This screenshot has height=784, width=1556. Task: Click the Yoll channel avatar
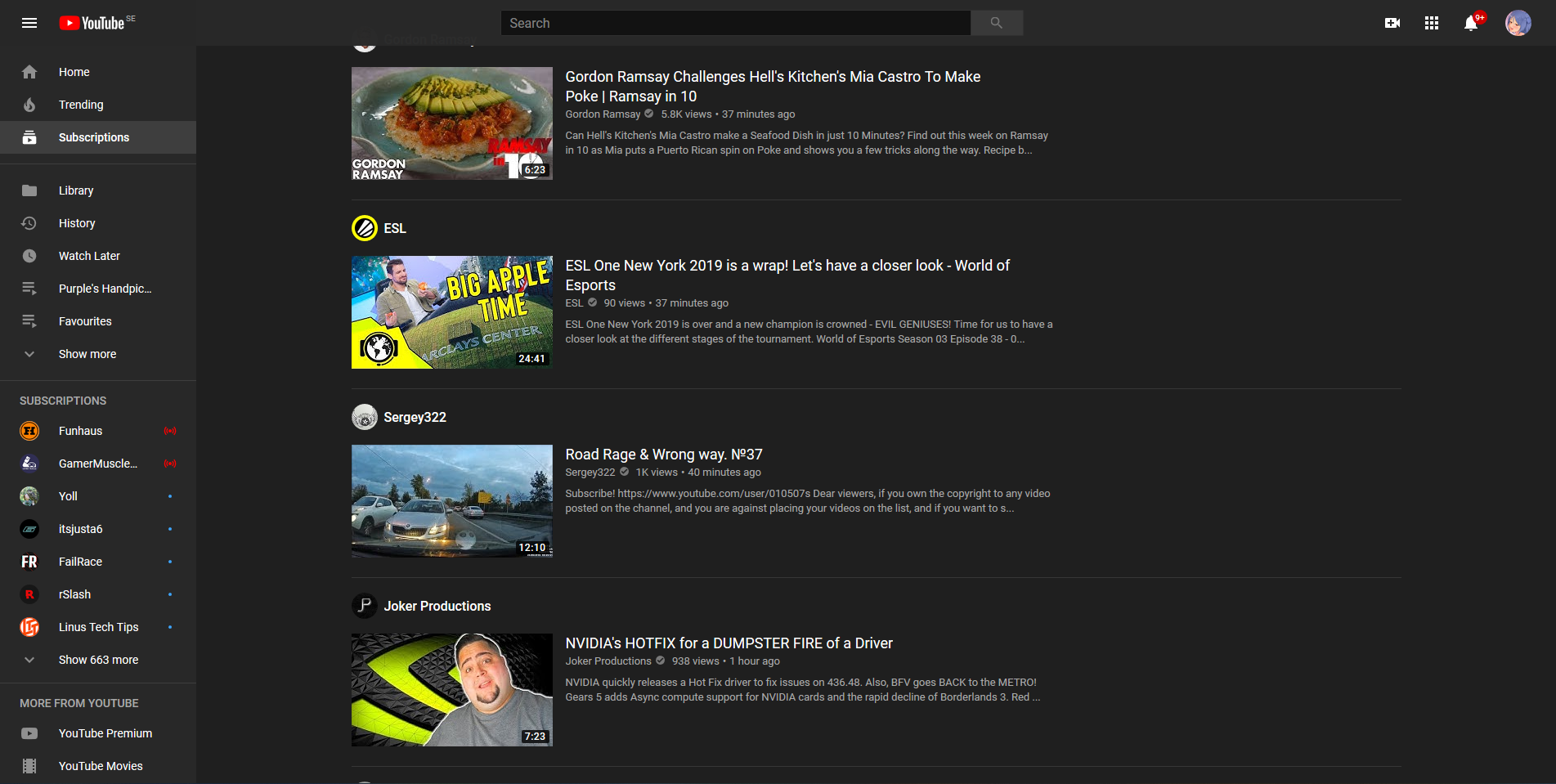click(x=29, y=496)
